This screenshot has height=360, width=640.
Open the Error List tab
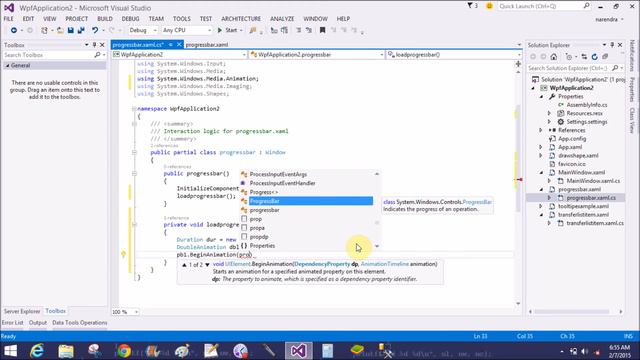pyautogui.click(x=13, y=323)
